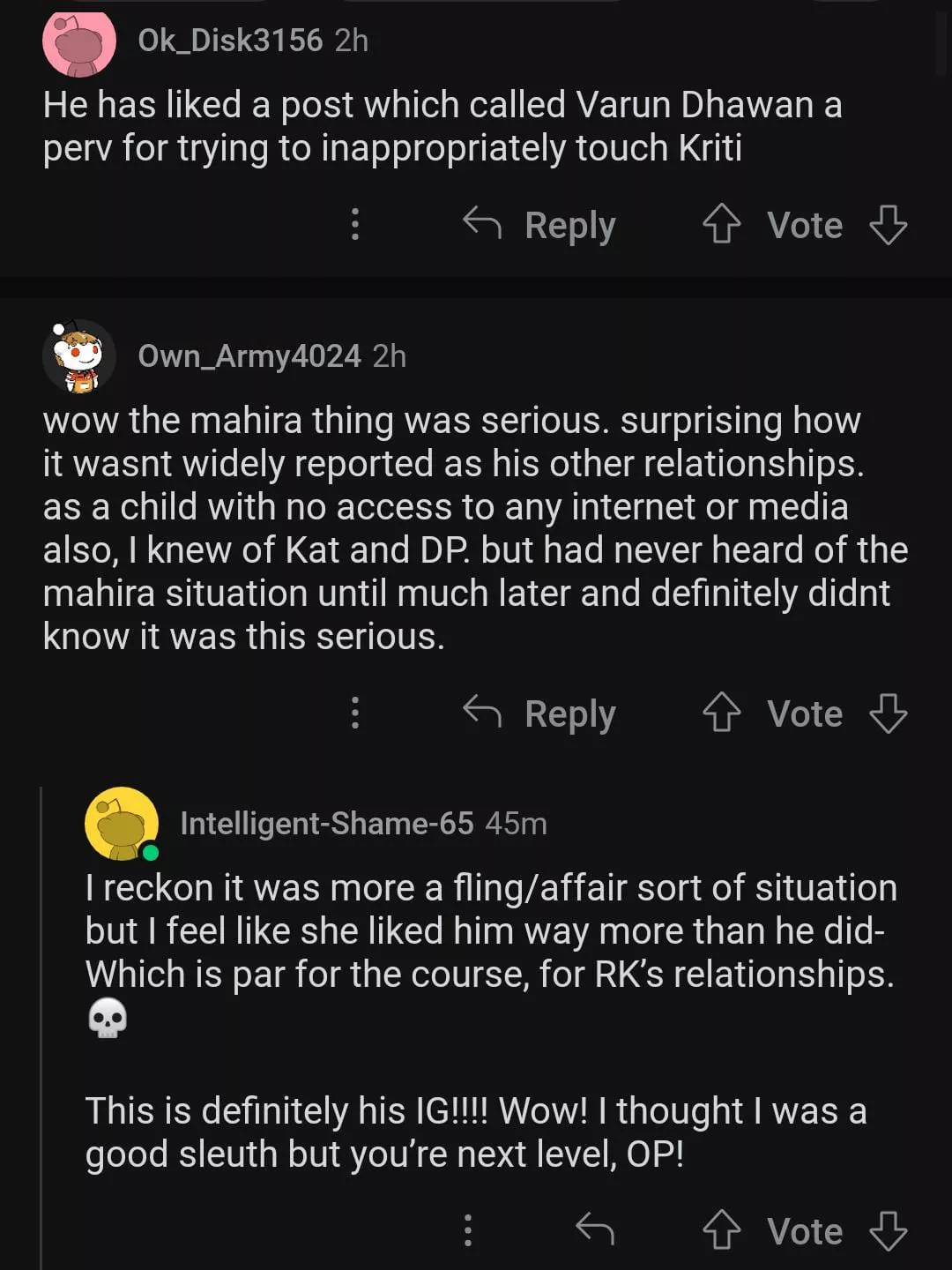The height and width of the screenshot is (1270, 952).
Task: Click reply arrow on Intelligent-Shame-65's comment
Action: pos(595,1229)
